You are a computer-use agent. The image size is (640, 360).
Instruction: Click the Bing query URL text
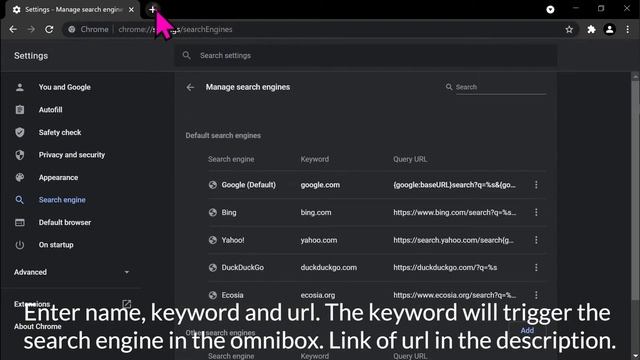(x=454, y=212)
